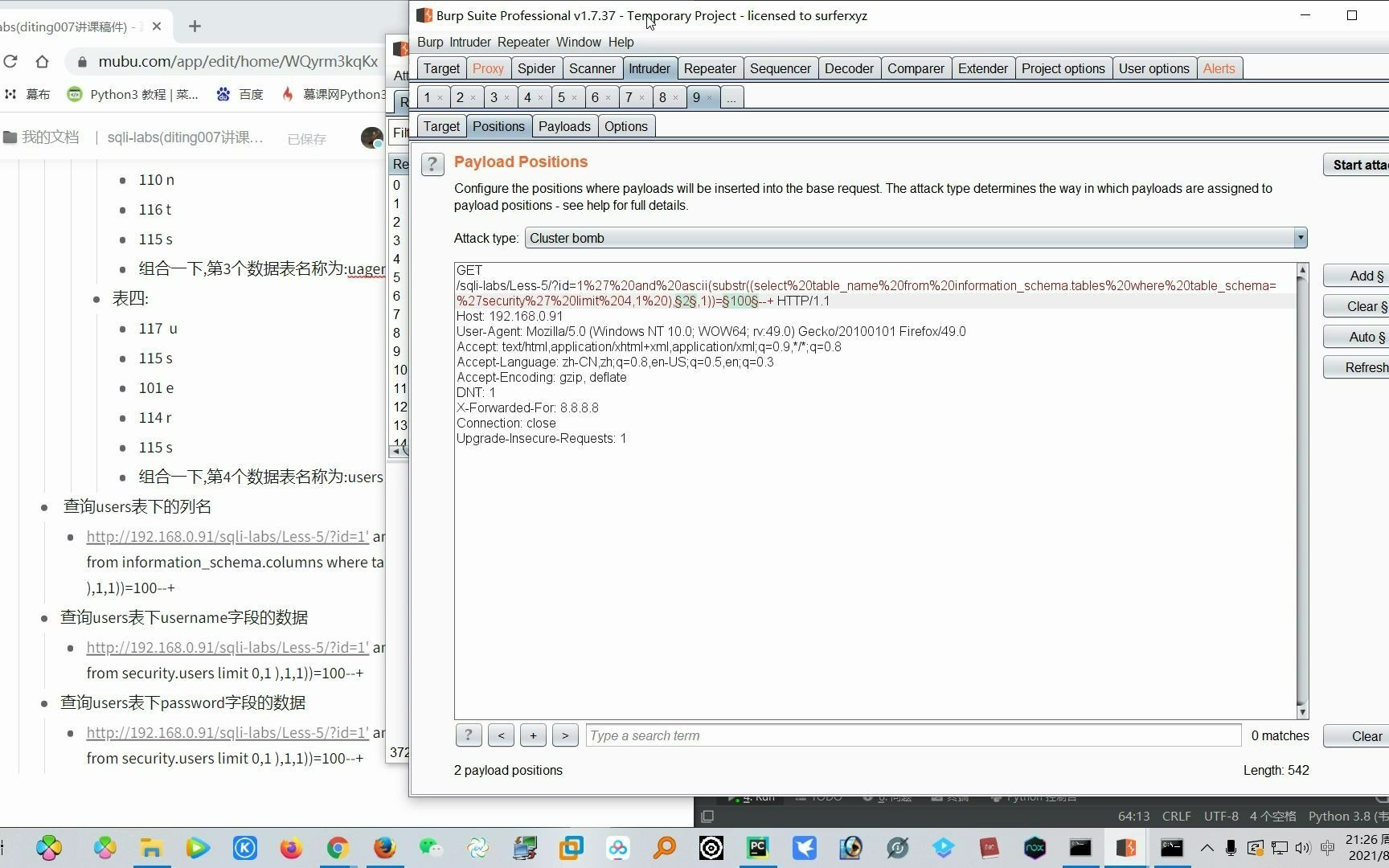This screenshot has height=868, width=1389.
Task: Focus the search term input field
Action: (913, 735)
